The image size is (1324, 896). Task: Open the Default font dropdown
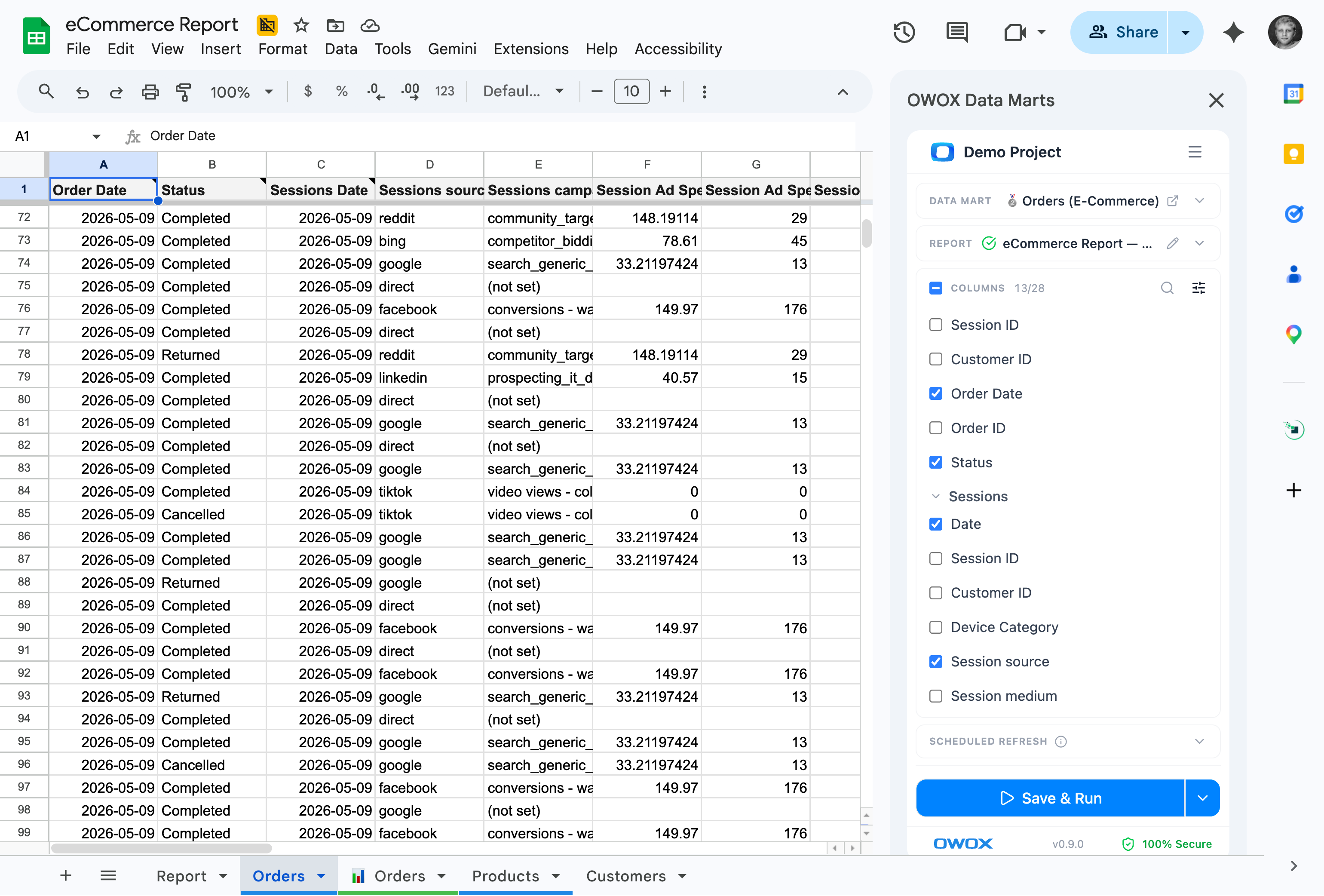524,91
